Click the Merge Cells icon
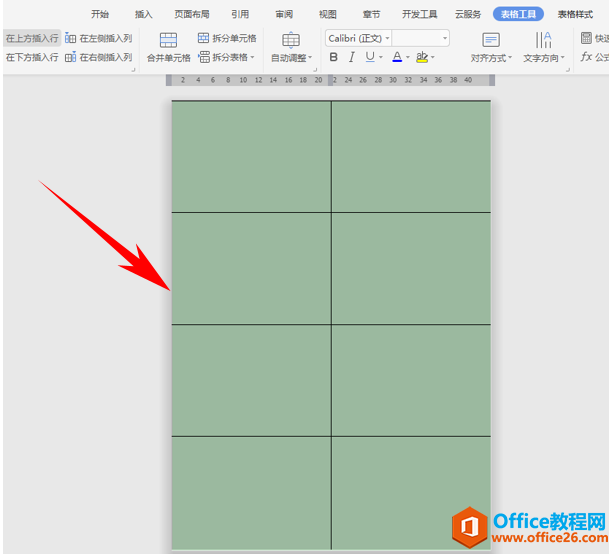615x555 pixels. point(169,40)
